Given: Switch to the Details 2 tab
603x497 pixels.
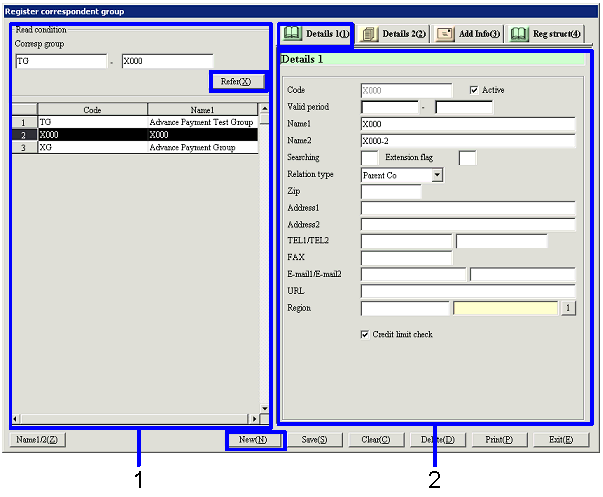Looking at the screenshot, I should (393, 34).
